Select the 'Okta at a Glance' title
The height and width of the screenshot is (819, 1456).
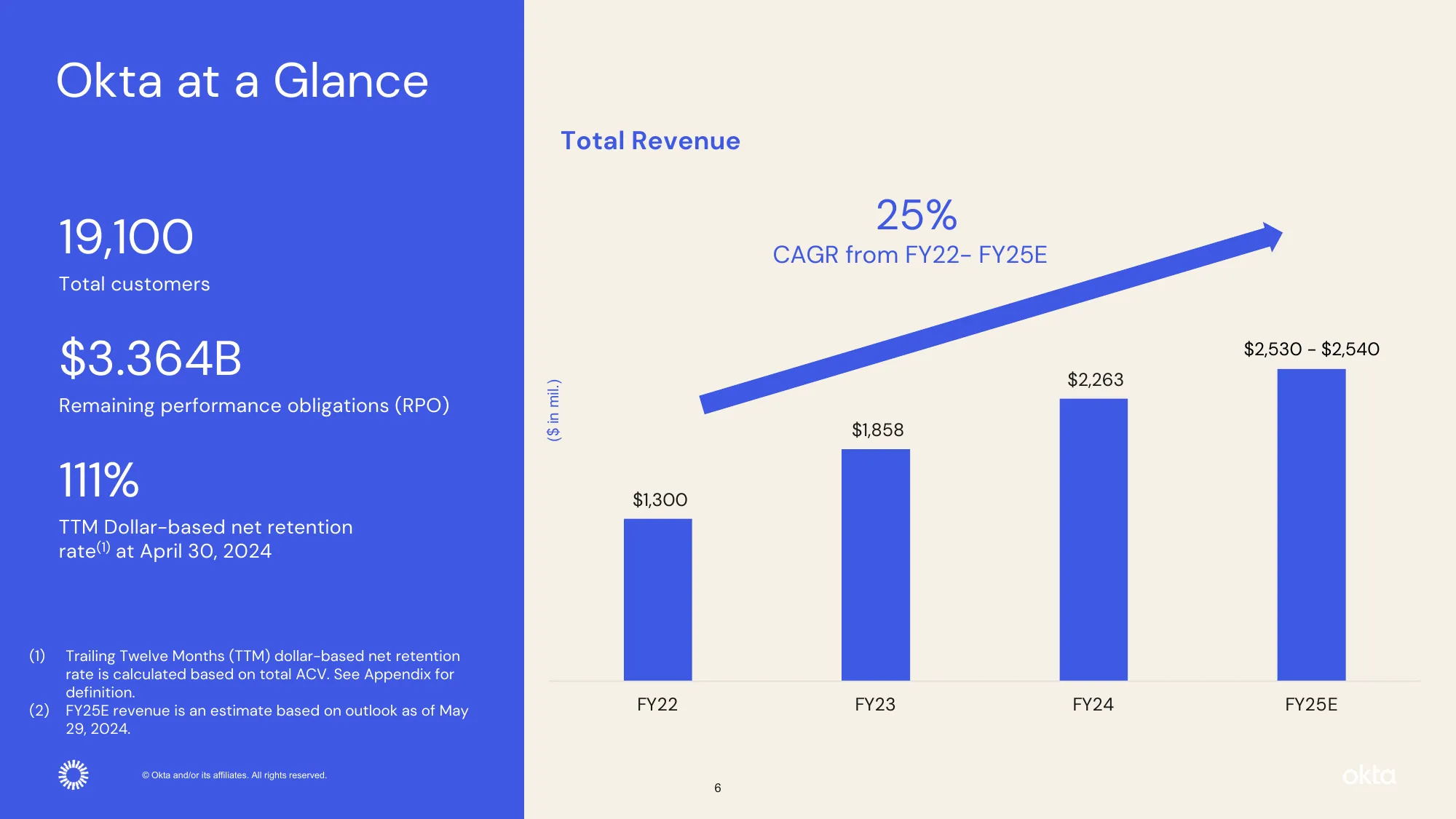click(x=242, y=80)
